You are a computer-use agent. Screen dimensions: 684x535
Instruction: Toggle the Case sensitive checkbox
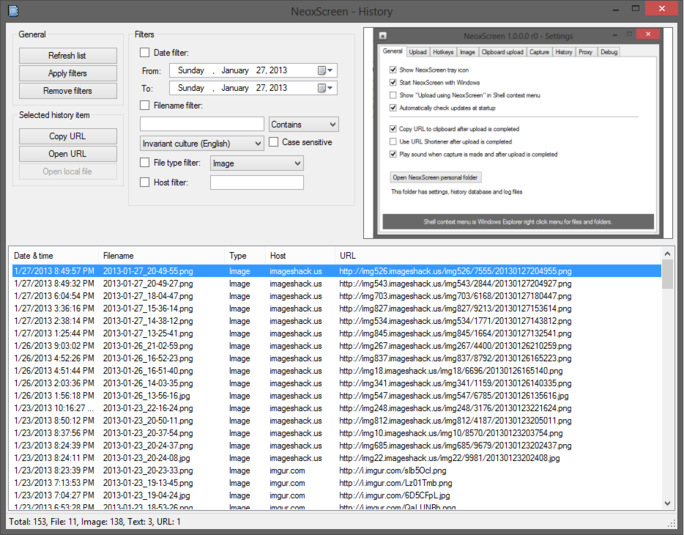point(274,142)
